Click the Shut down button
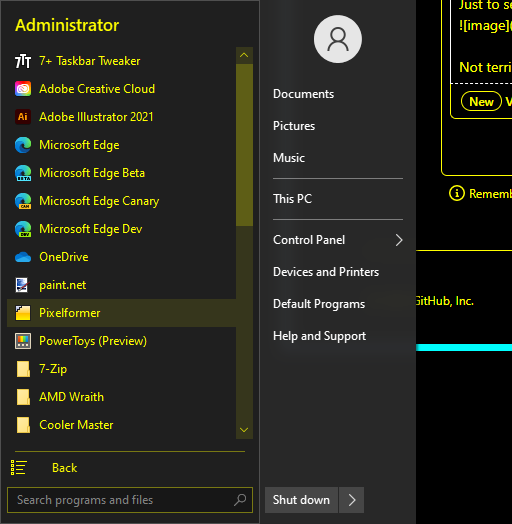This screenshot has width=512, height=524. tap(301, 500)
